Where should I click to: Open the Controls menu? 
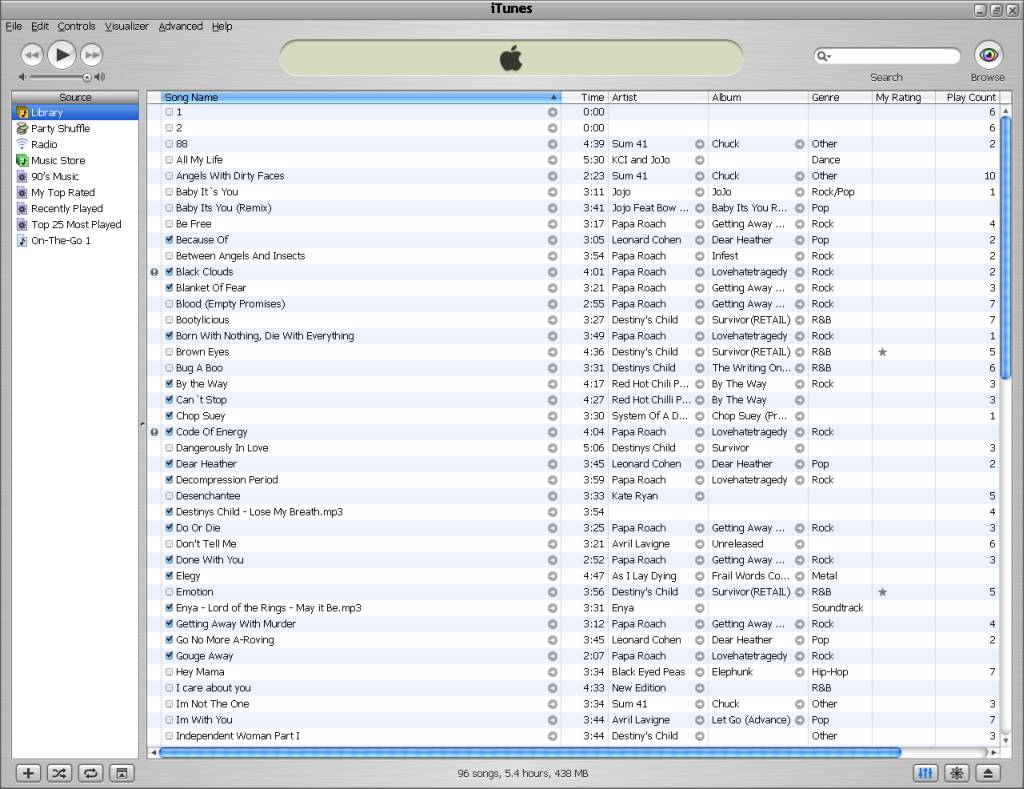point(76,26)
